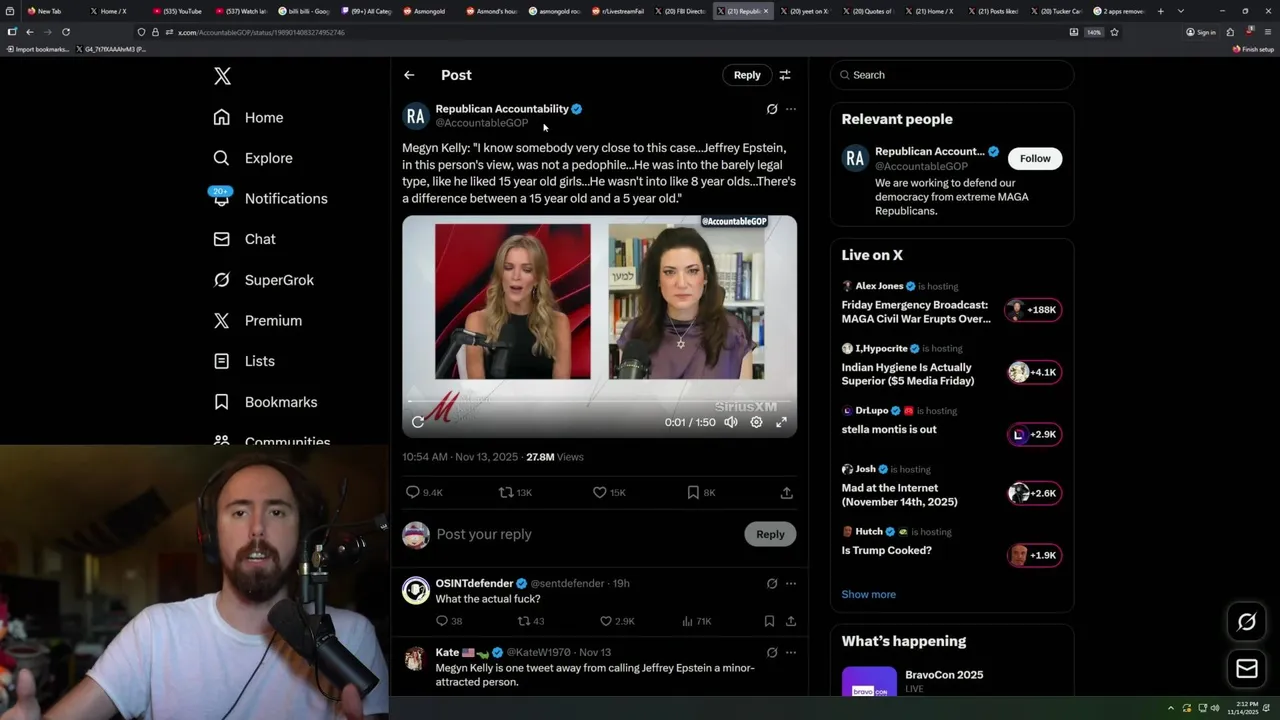Viewport: 1280px width, 720px height.
Task: Click Show more under Live on X
Action: coord(868,594)
